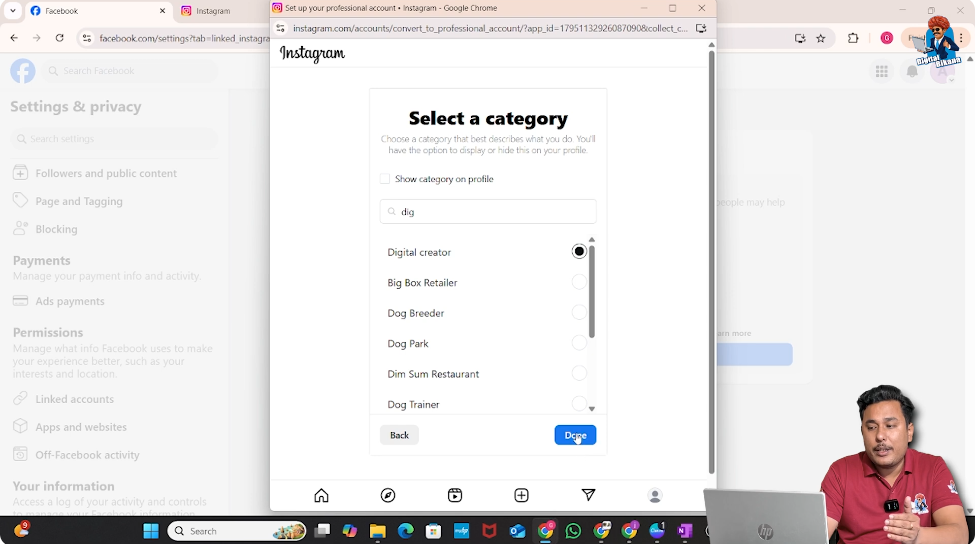Tick the Show category on profile checkbox
Screen dimensions: 979x544
[385, 179]
